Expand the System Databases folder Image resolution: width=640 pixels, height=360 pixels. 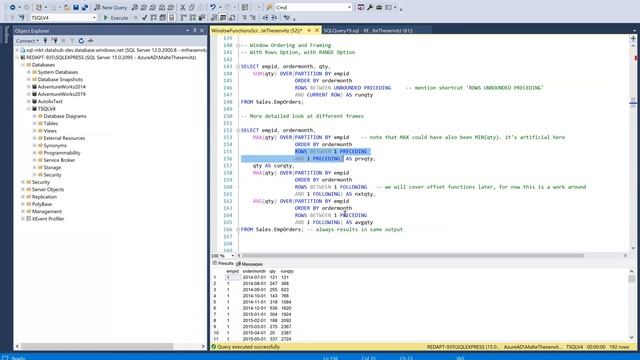(29, 72)
